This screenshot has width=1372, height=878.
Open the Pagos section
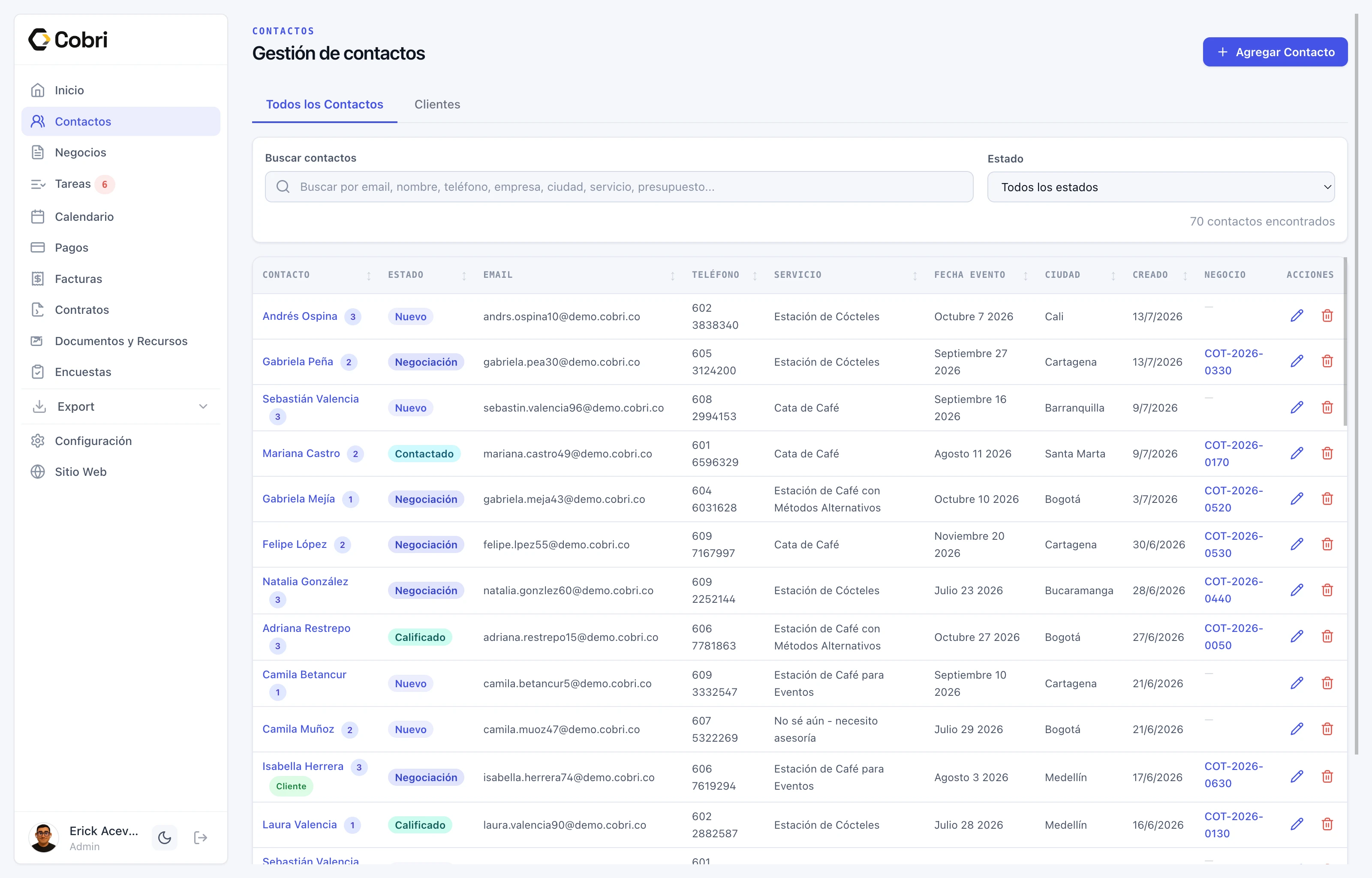point(121,247)
